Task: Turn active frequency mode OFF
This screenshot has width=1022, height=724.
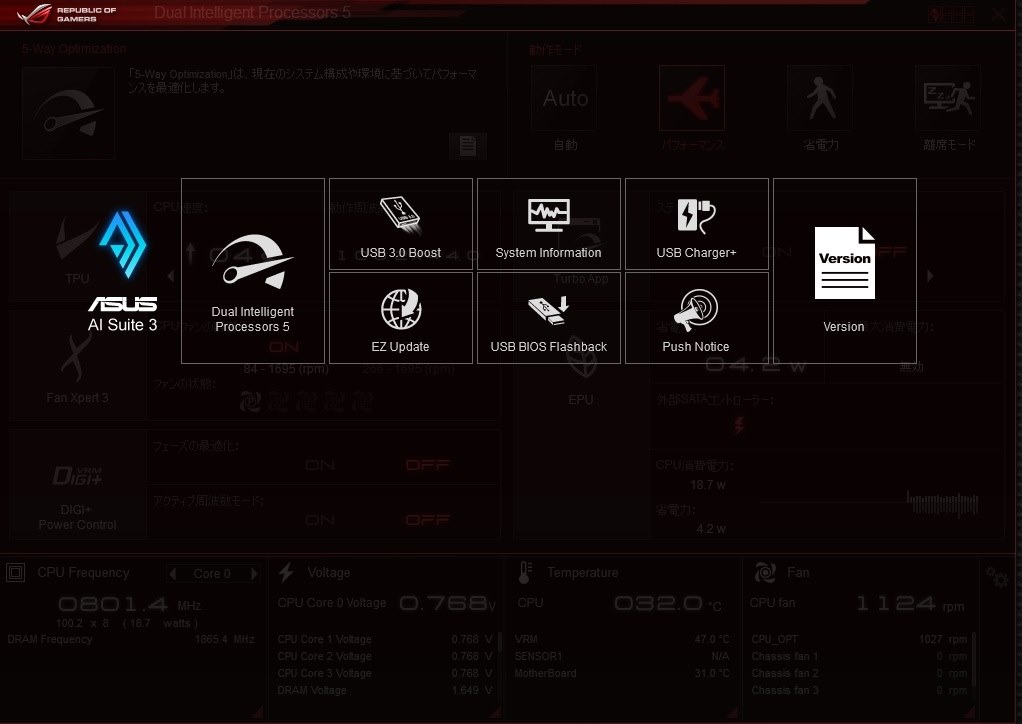Action: click(x=428, y=520)
